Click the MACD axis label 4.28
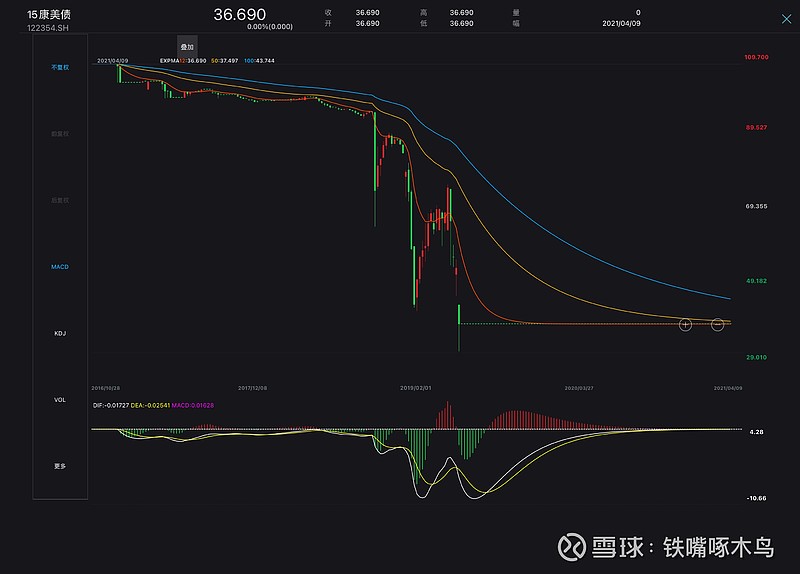Viewport: 800px width, 574px height. (756, 432)
